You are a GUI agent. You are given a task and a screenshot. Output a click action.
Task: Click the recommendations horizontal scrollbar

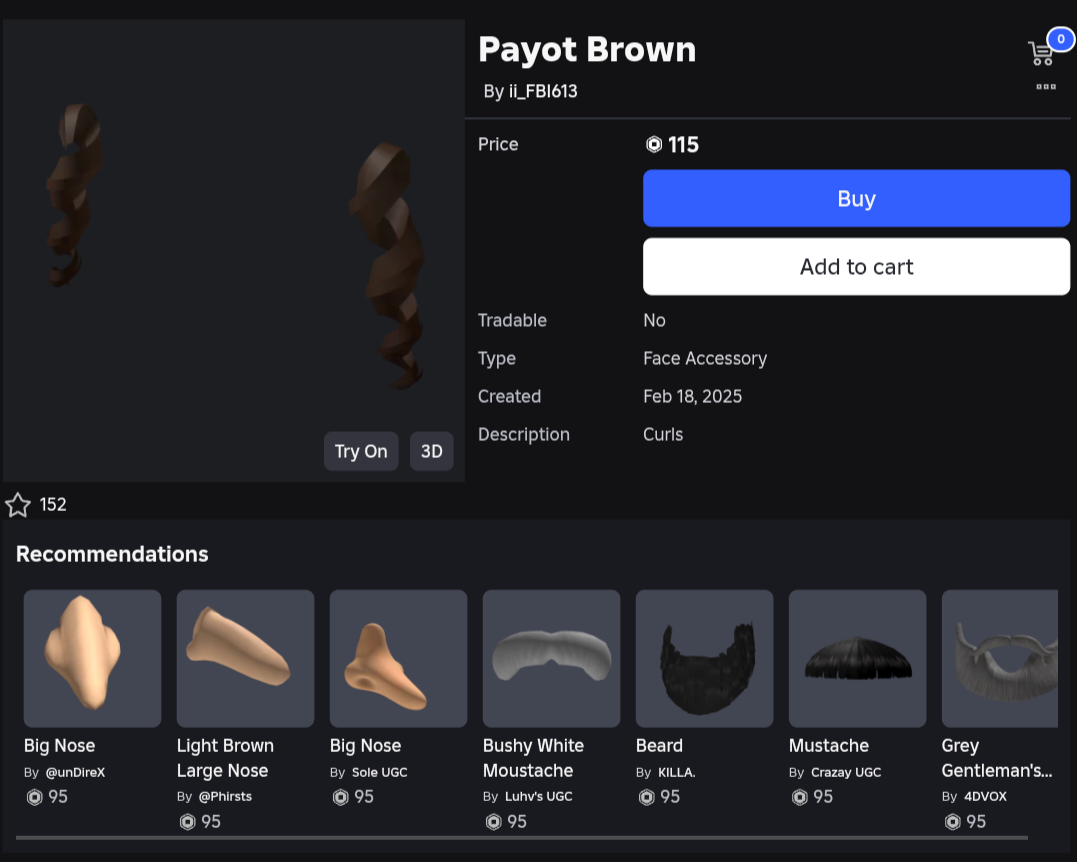(x=522, y=838)
